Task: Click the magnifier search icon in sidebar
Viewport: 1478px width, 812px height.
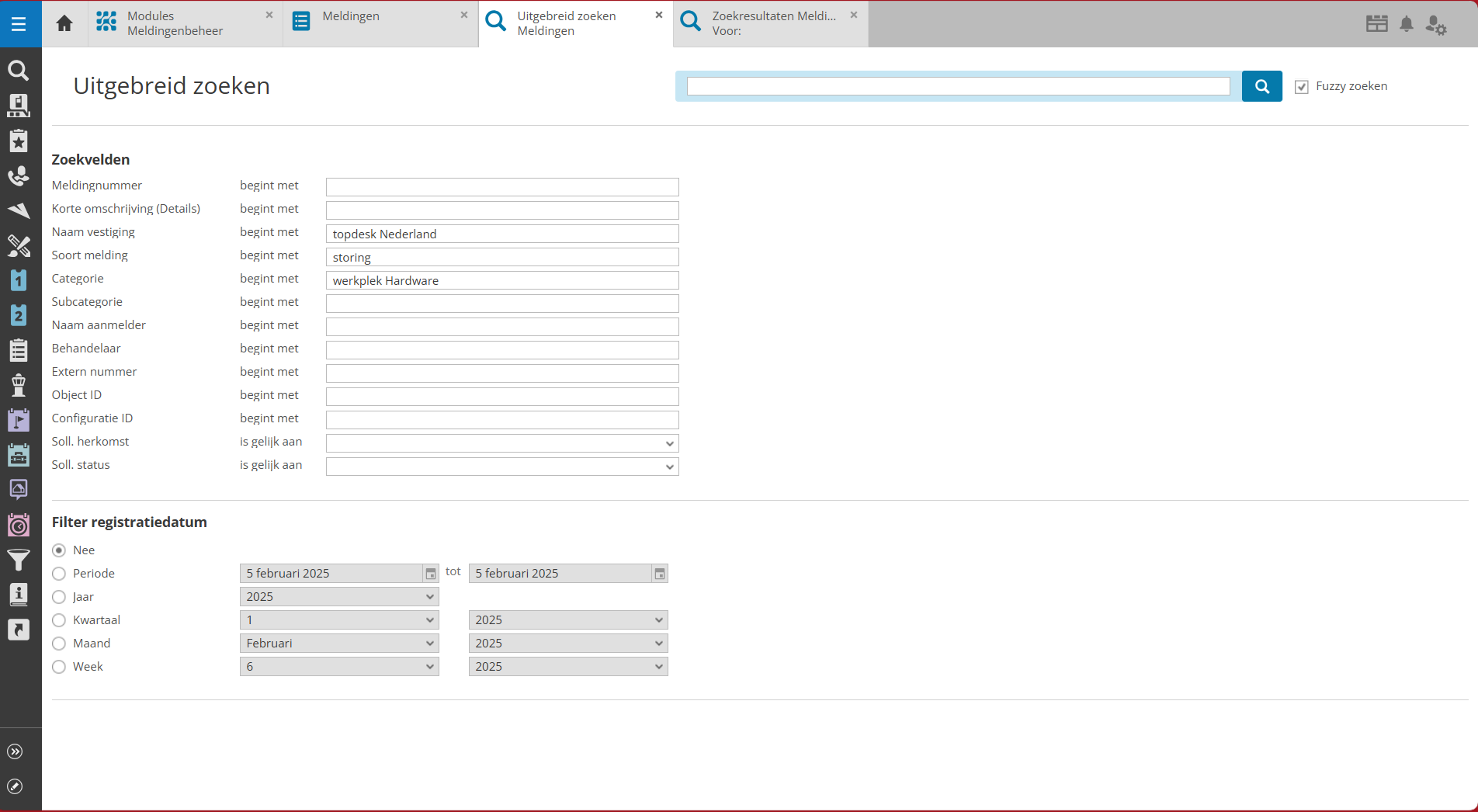Action: pyautogui.click(x=19, y=71)
